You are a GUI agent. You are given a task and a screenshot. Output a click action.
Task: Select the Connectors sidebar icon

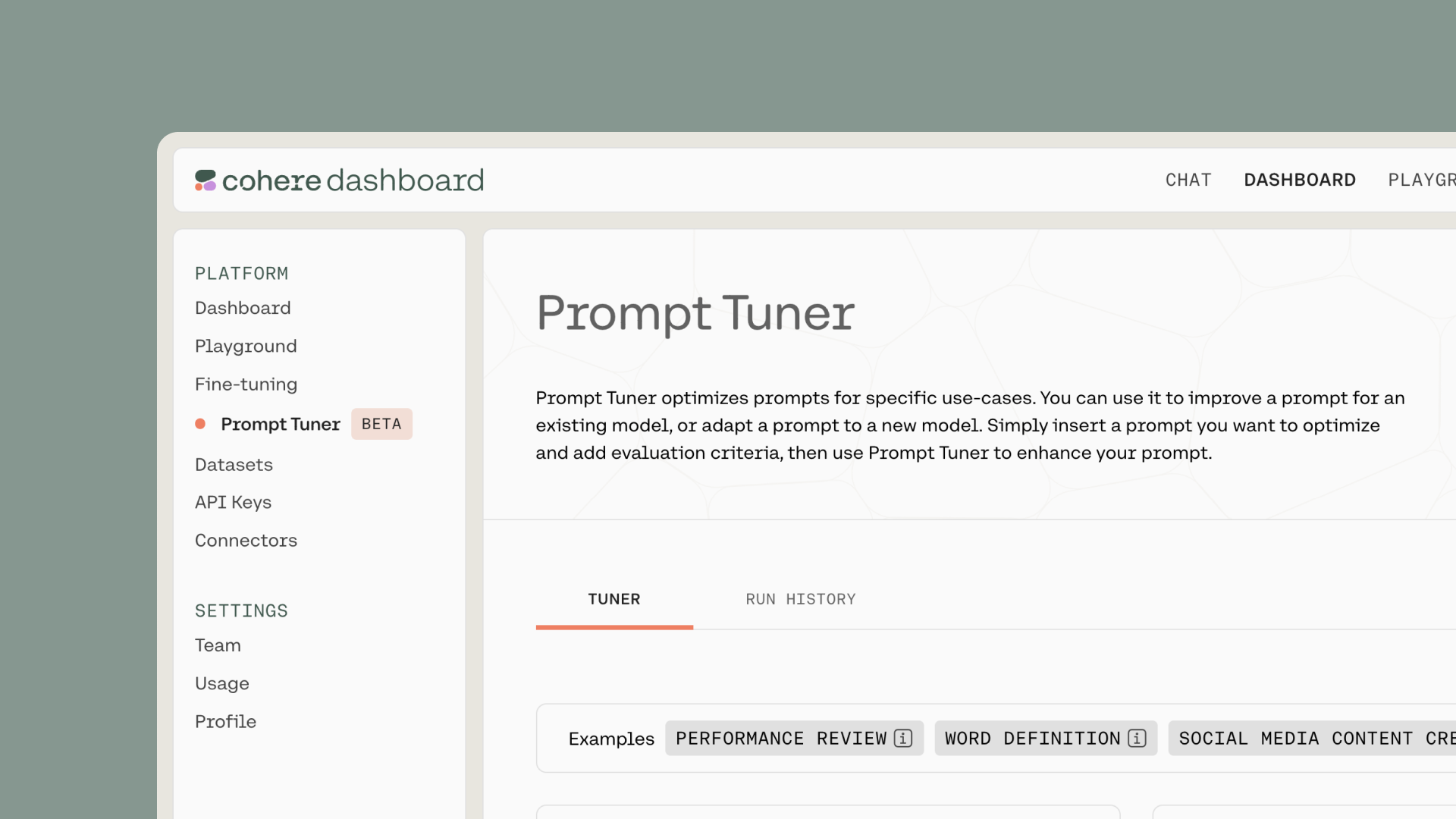[x=246, y=540]
